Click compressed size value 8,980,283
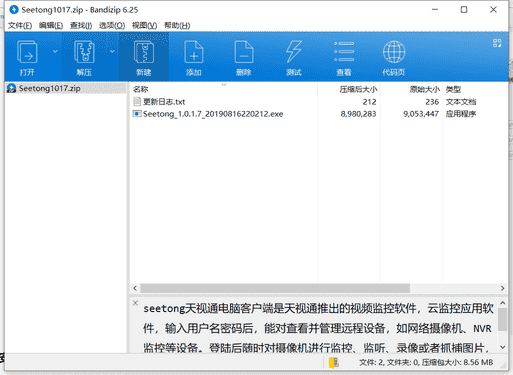This screenshot has height=375, width=513. pyautogui.click(x=358, y=114)
